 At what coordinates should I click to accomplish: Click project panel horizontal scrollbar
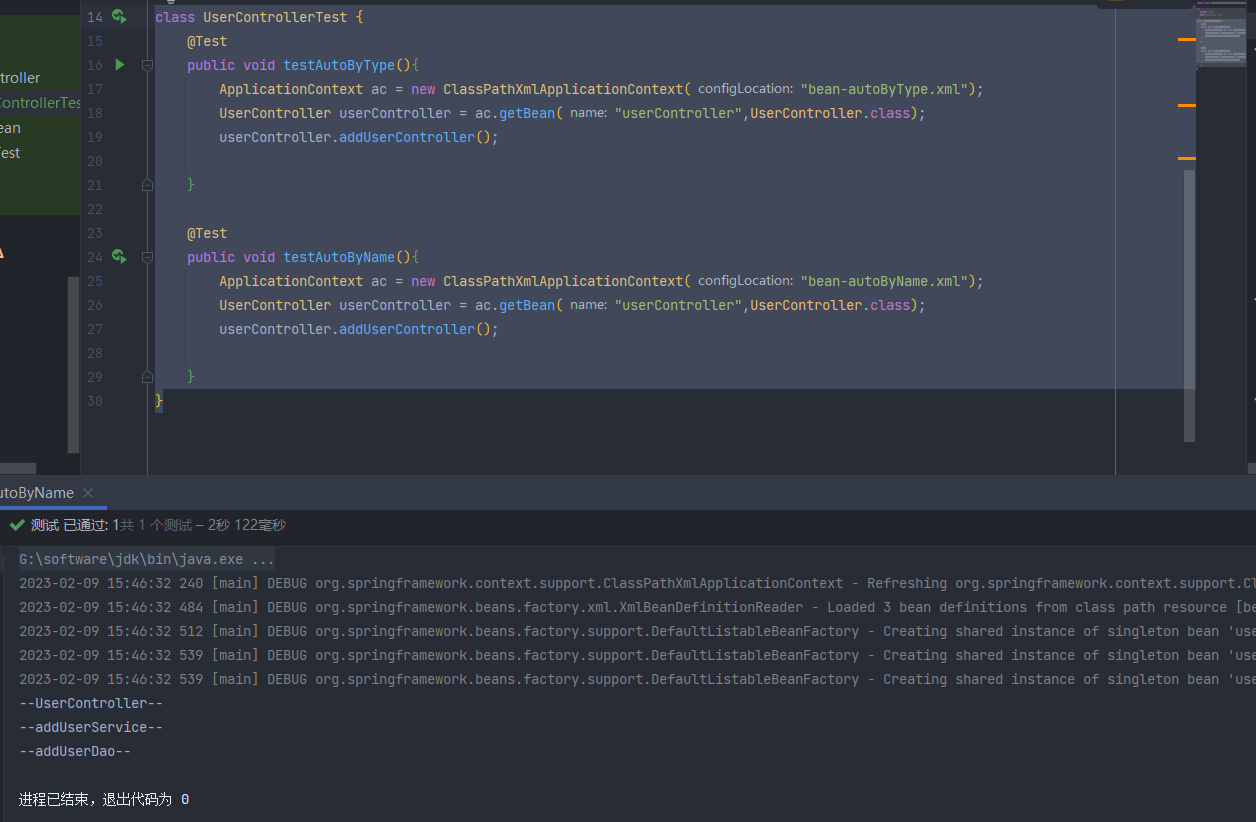pyautogui.click(x=18, y=468)
